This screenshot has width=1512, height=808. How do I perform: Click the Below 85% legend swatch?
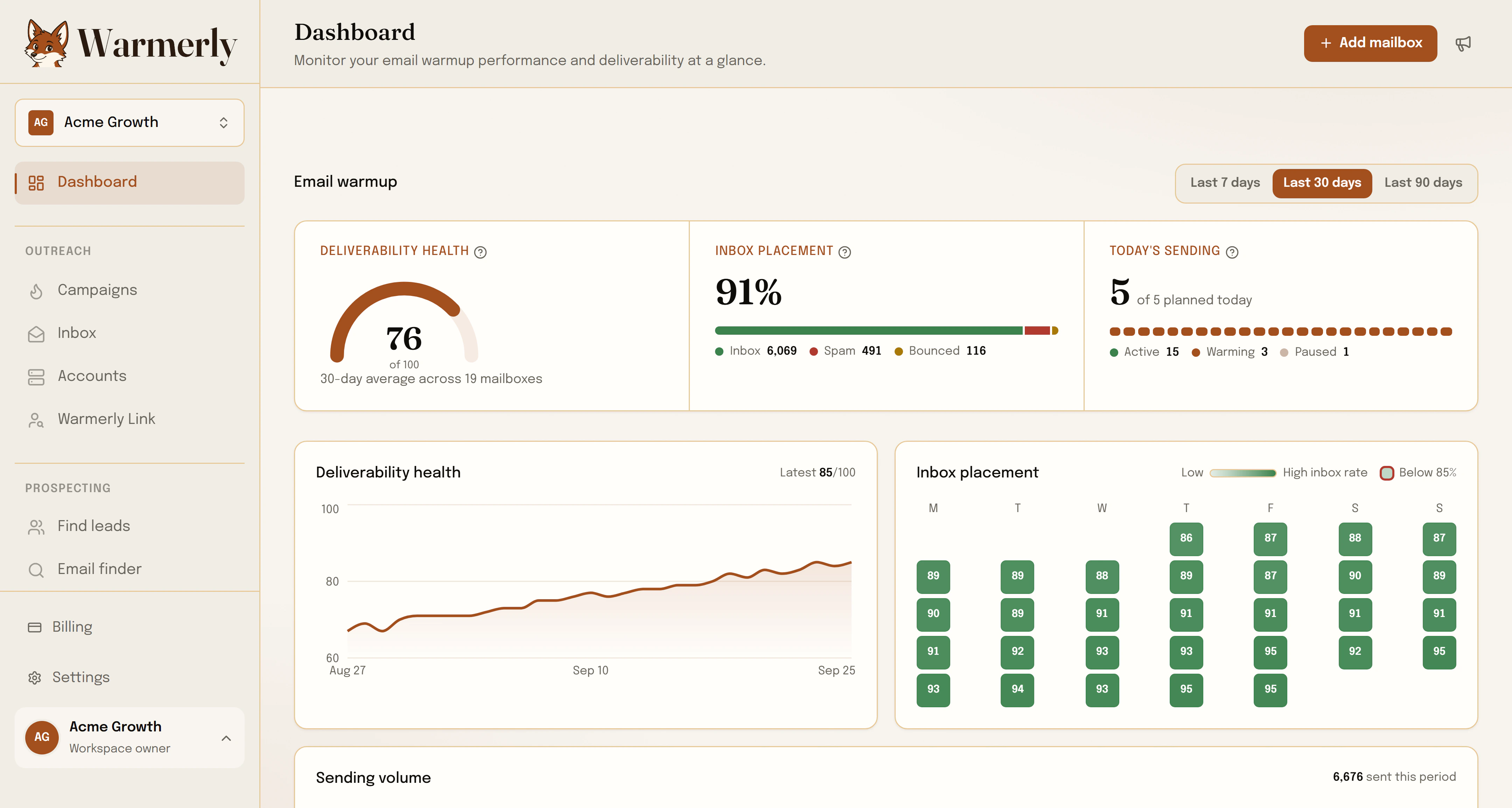point(1386,473)
